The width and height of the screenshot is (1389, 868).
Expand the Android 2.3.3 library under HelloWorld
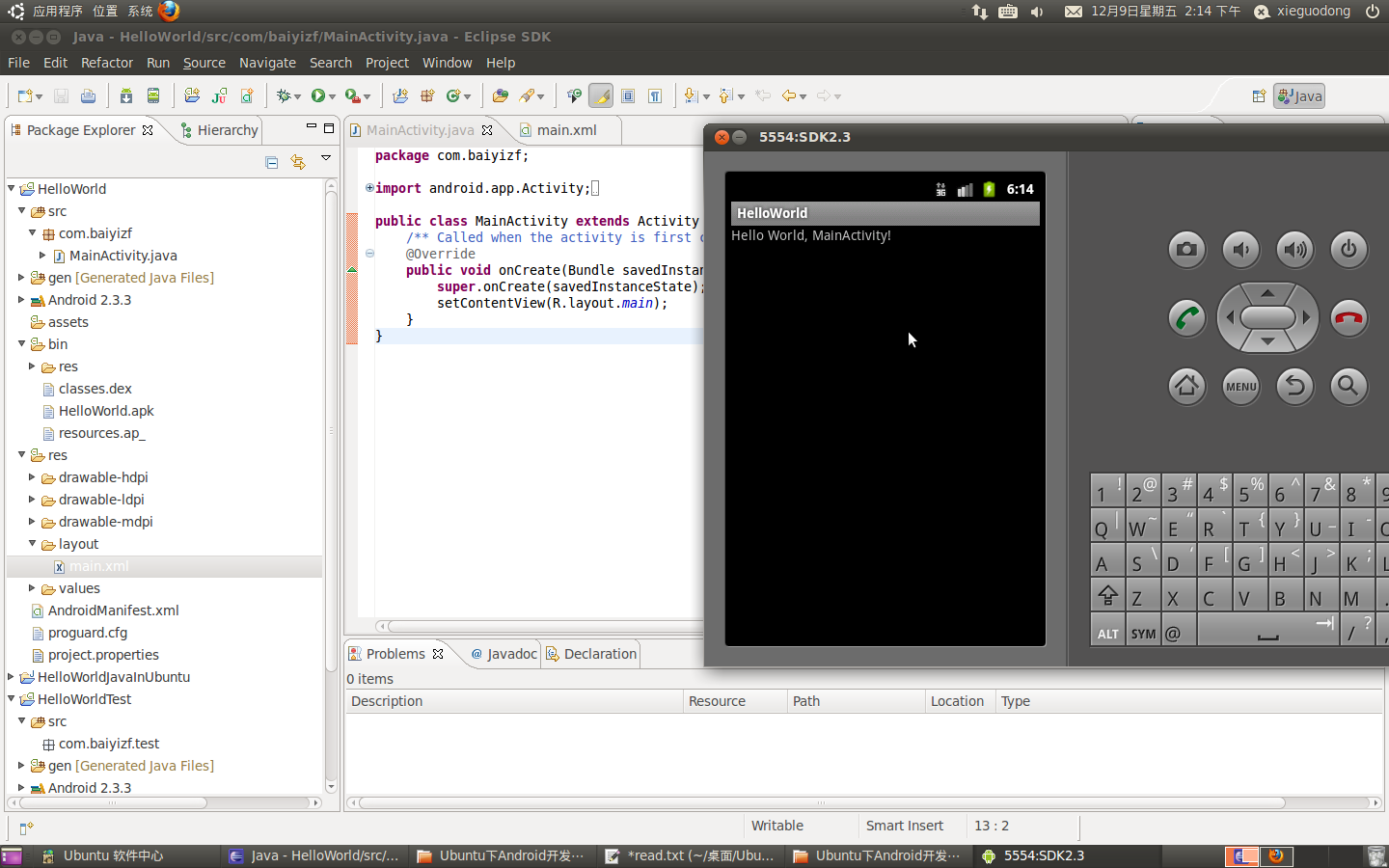pyautogui.click(x=21, y=300)
